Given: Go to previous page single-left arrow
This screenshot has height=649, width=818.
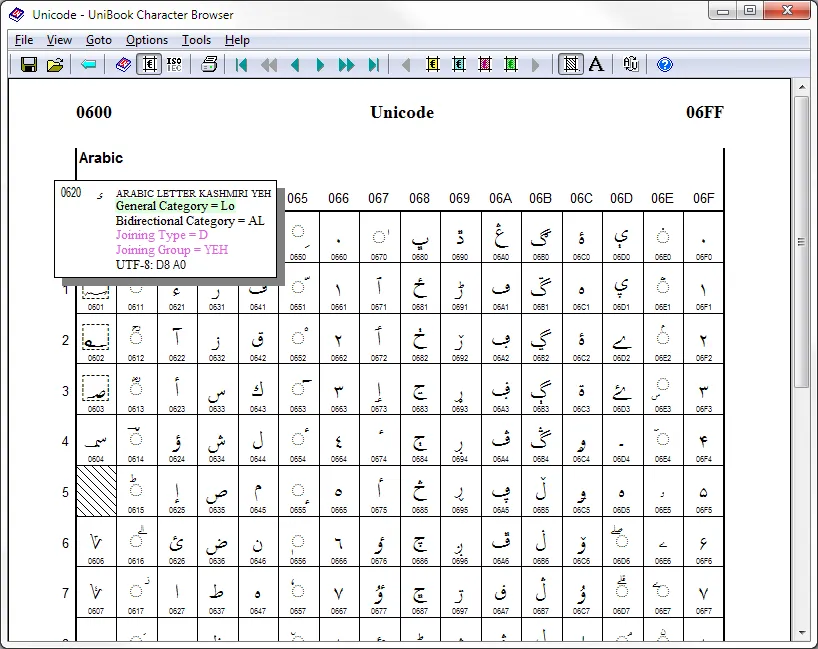Looking at the screenshot, I should point(295,65).
